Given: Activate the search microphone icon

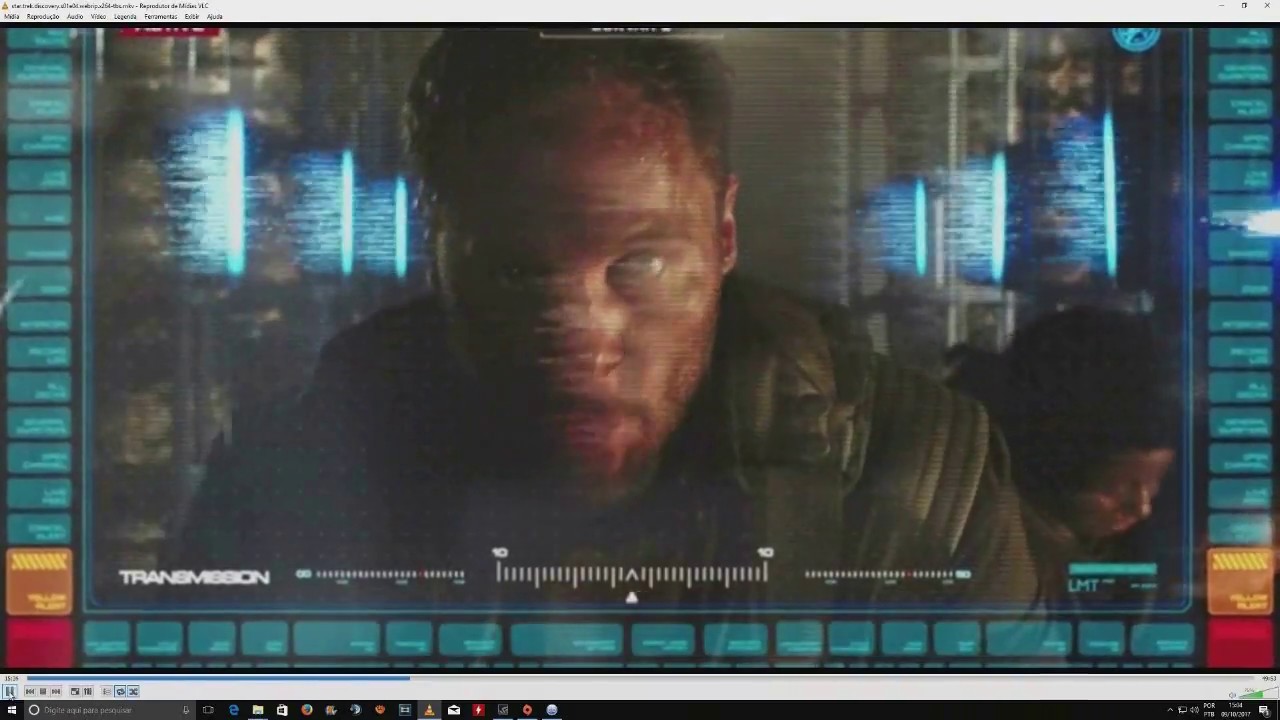Looking at the screenshot, I should [185, 710].
